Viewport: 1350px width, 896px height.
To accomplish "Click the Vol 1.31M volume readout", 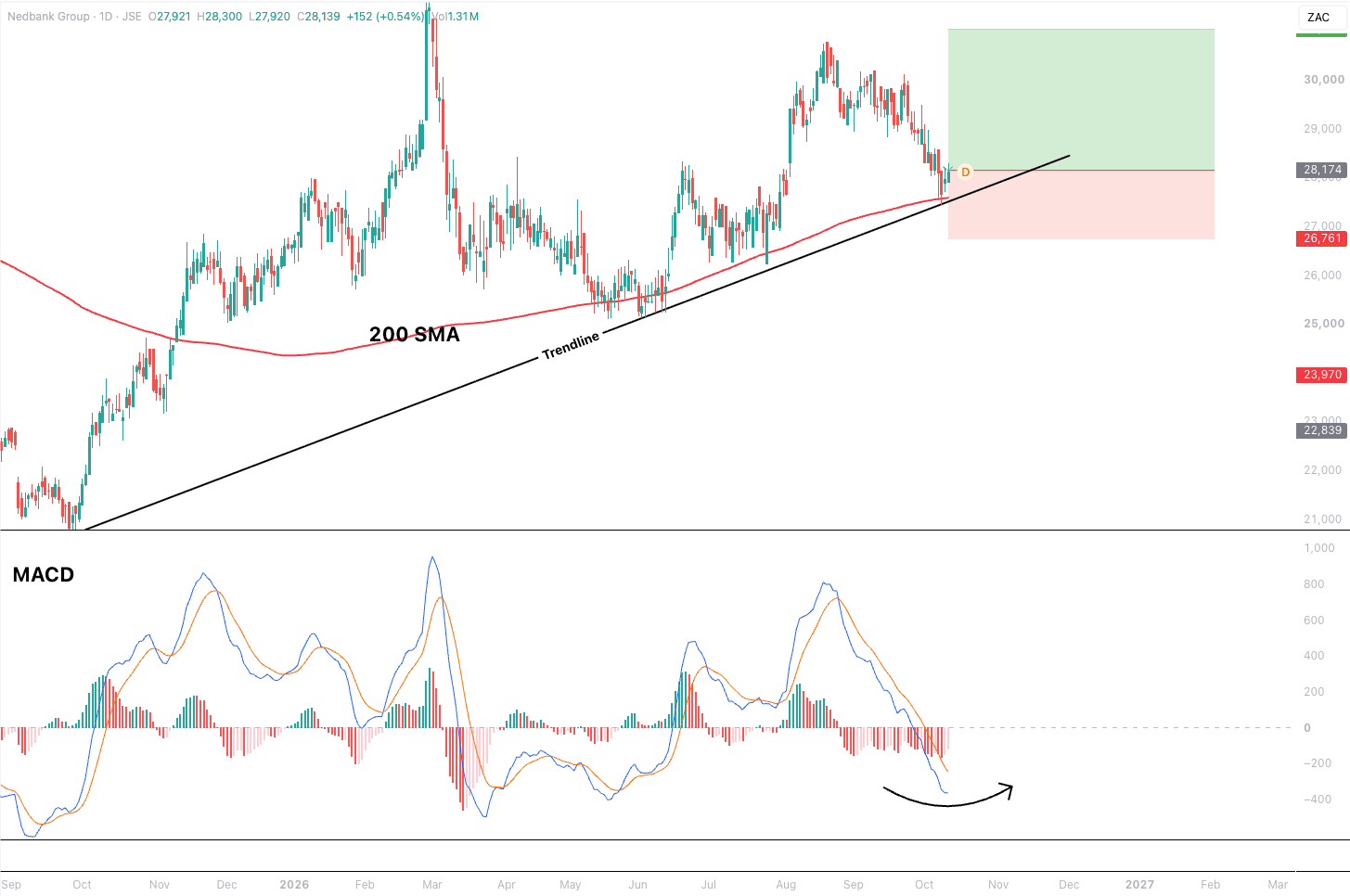I will [455, 17].
